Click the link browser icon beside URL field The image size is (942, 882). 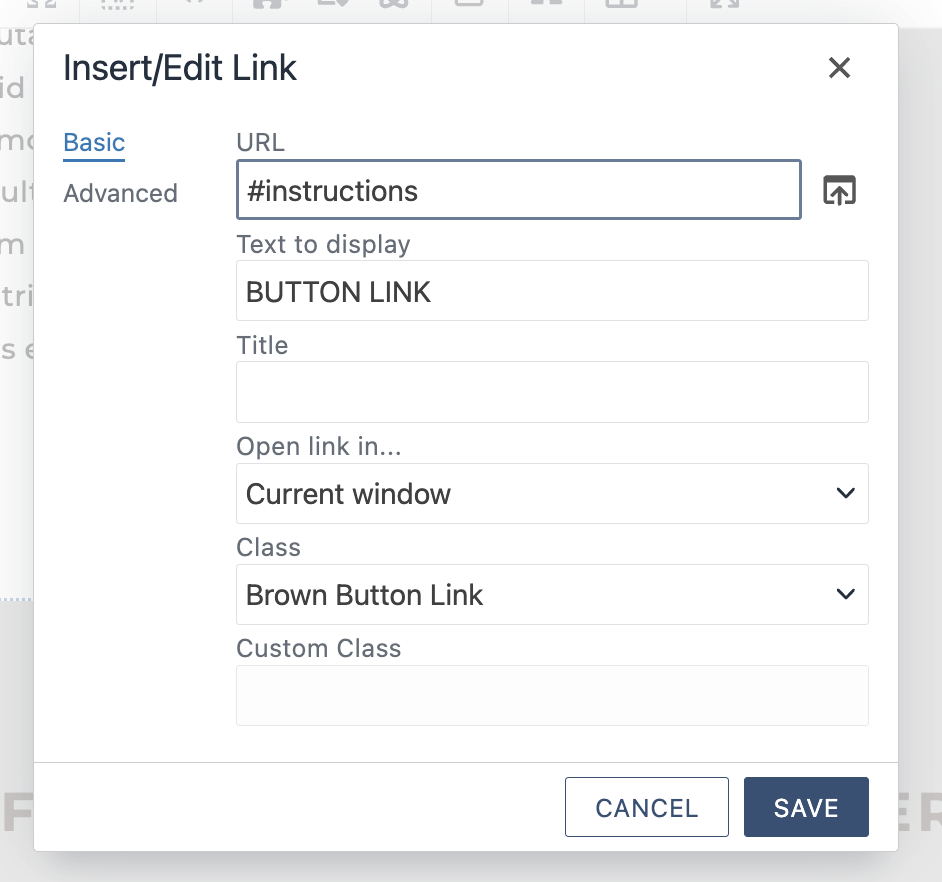839,190
